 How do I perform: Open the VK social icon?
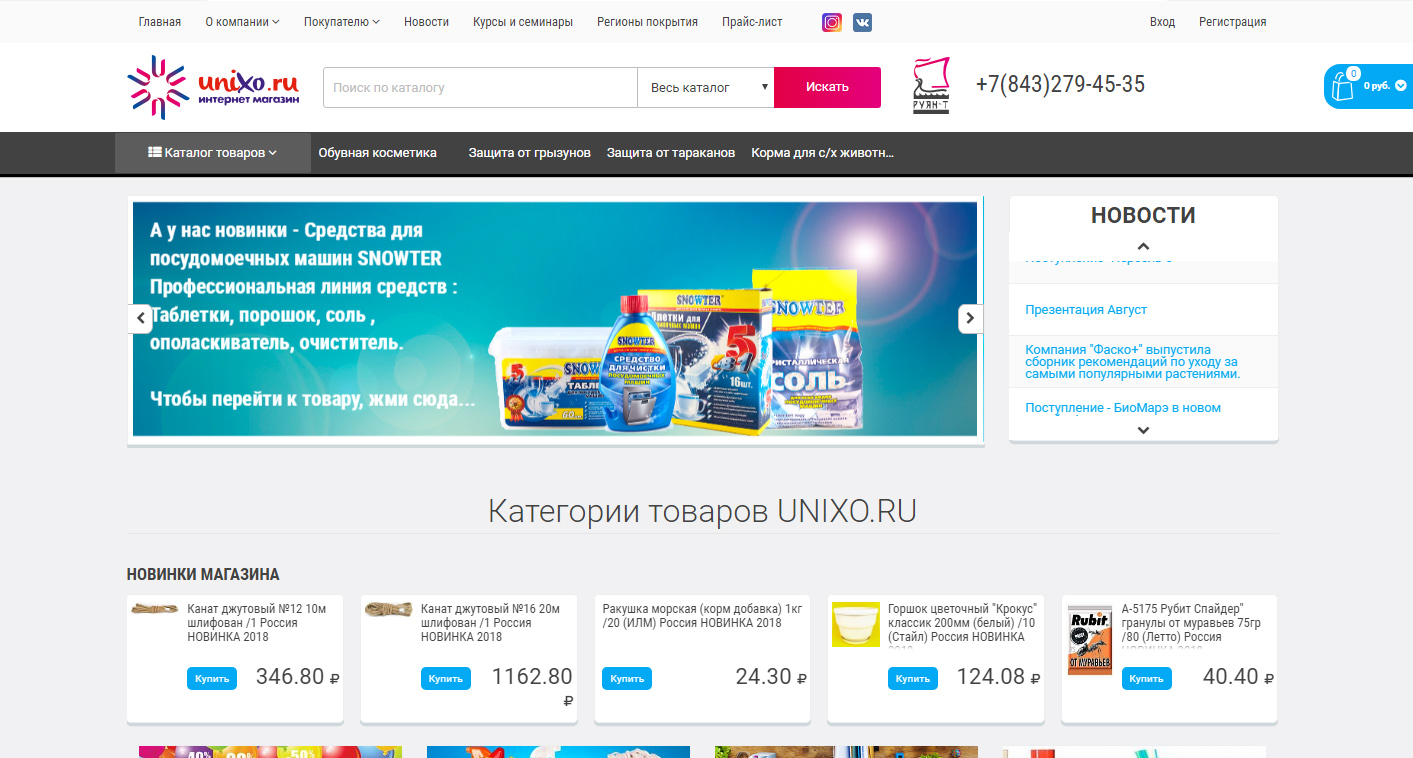pyautogui.click(x=862, y=22)
